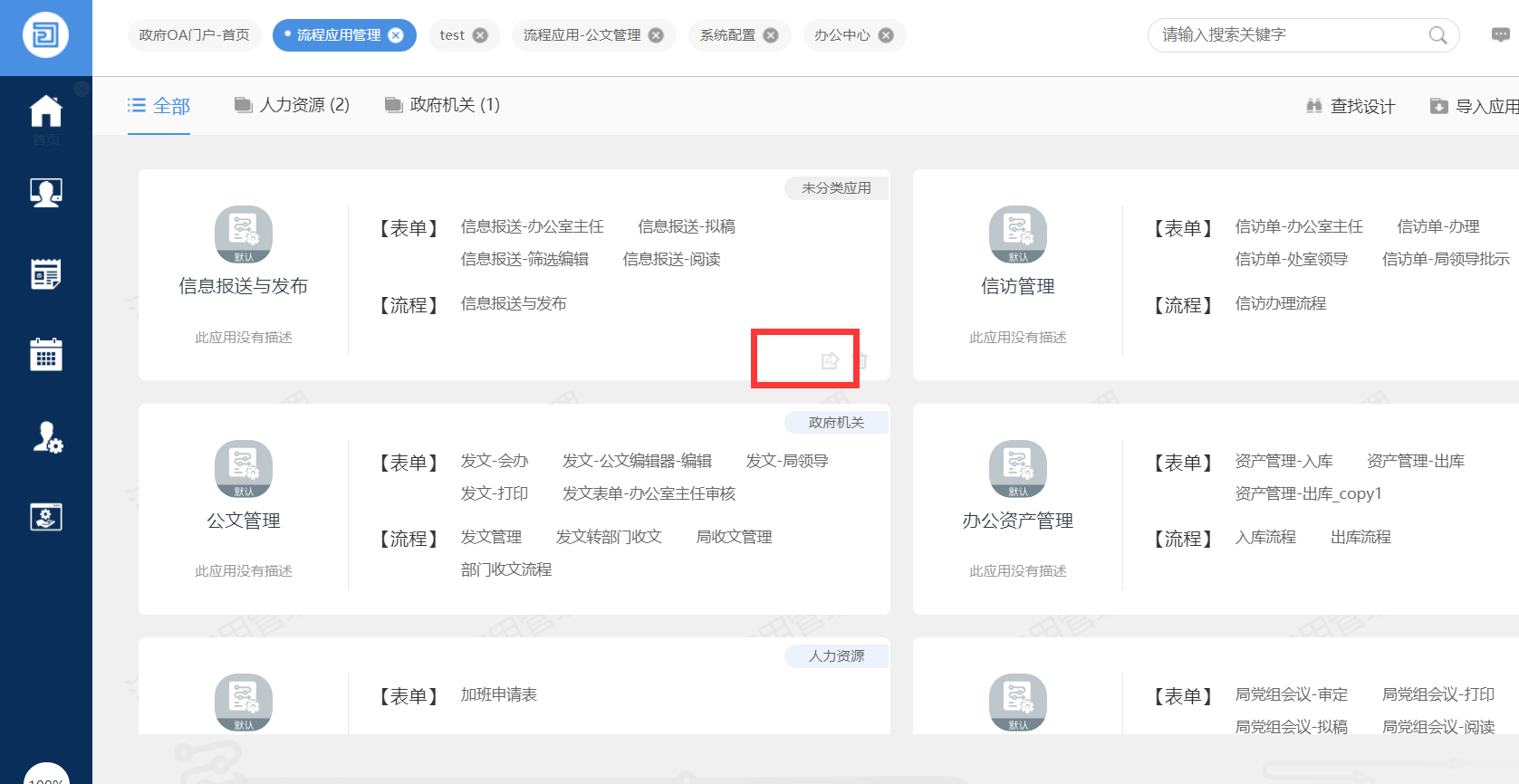Open the 信访单-办理 form
This screenshot has height=784, width=1519.
(1438, 226)
